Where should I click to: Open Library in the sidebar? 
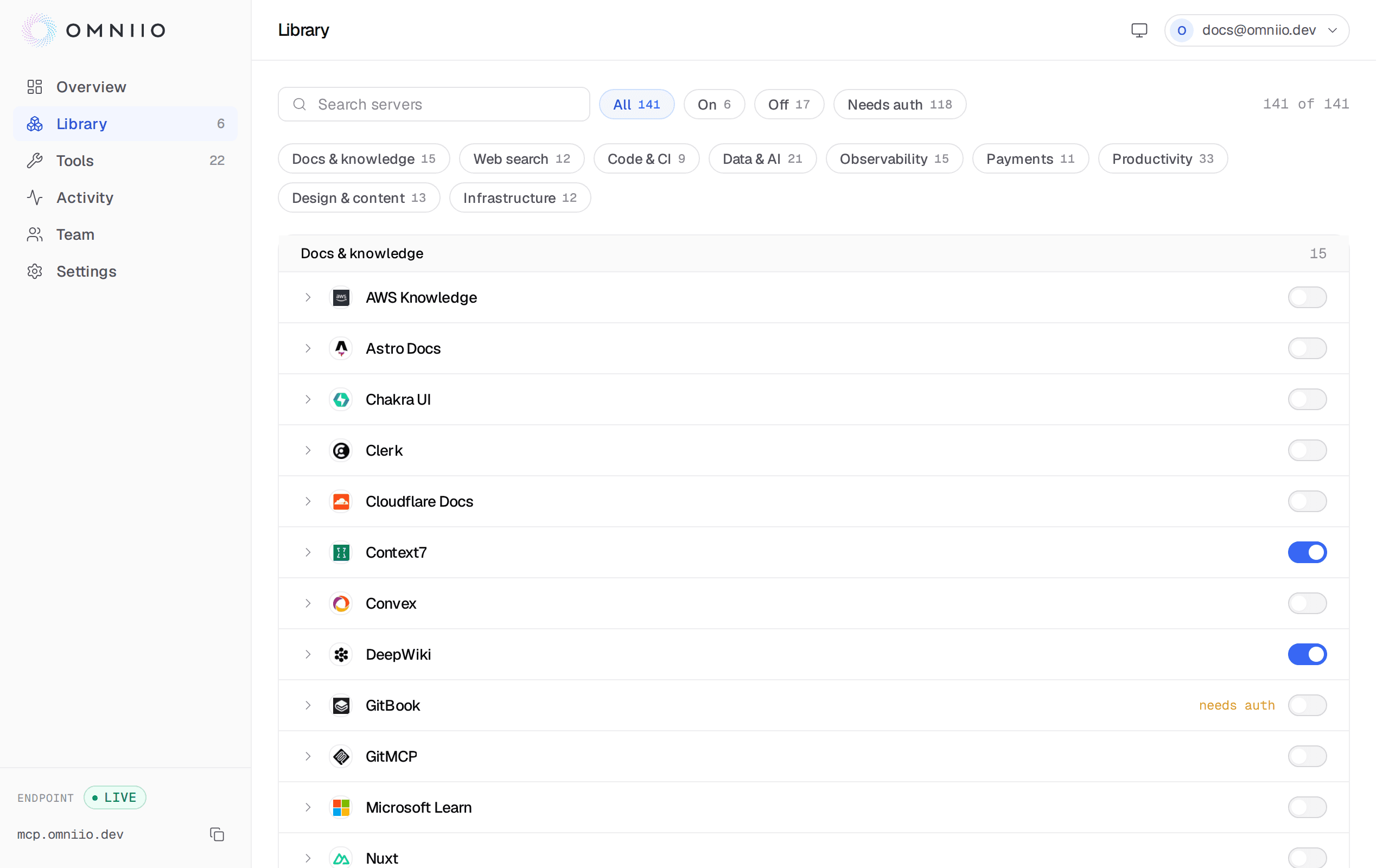pyautogui.click(x=125, y=124)
